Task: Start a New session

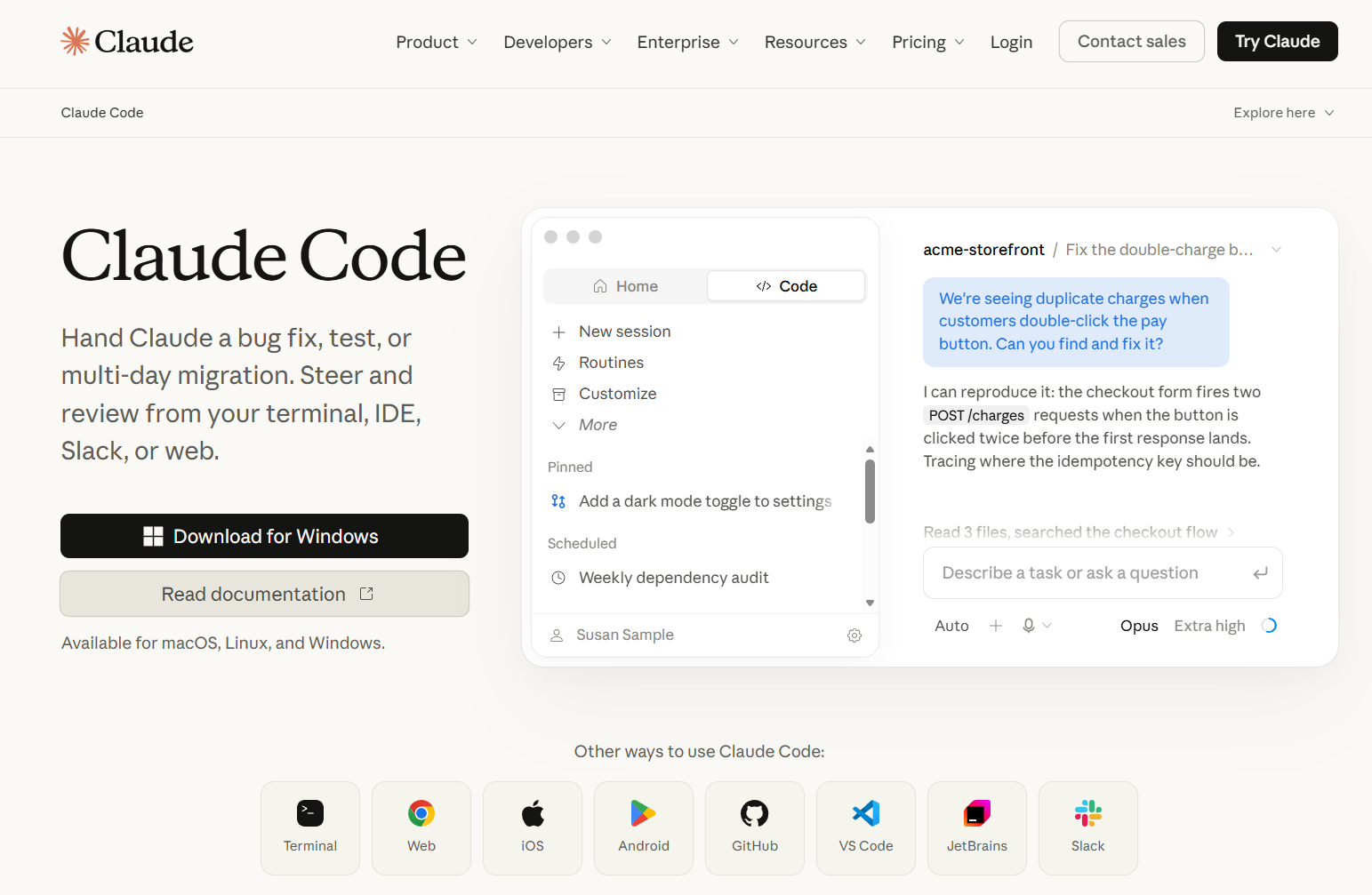Action: (x=611, y=332)
